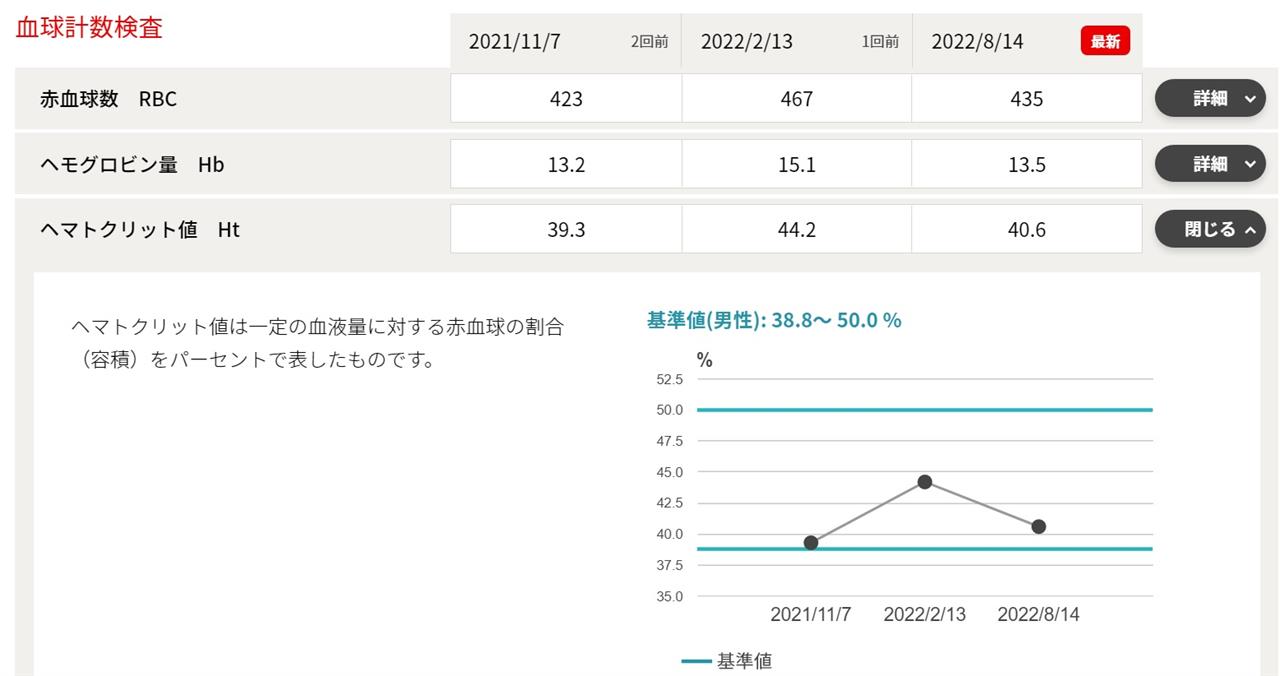This screenshot has height=676, width=1280.
Task: Click RBC value 435
Action: pos(1027,99)
